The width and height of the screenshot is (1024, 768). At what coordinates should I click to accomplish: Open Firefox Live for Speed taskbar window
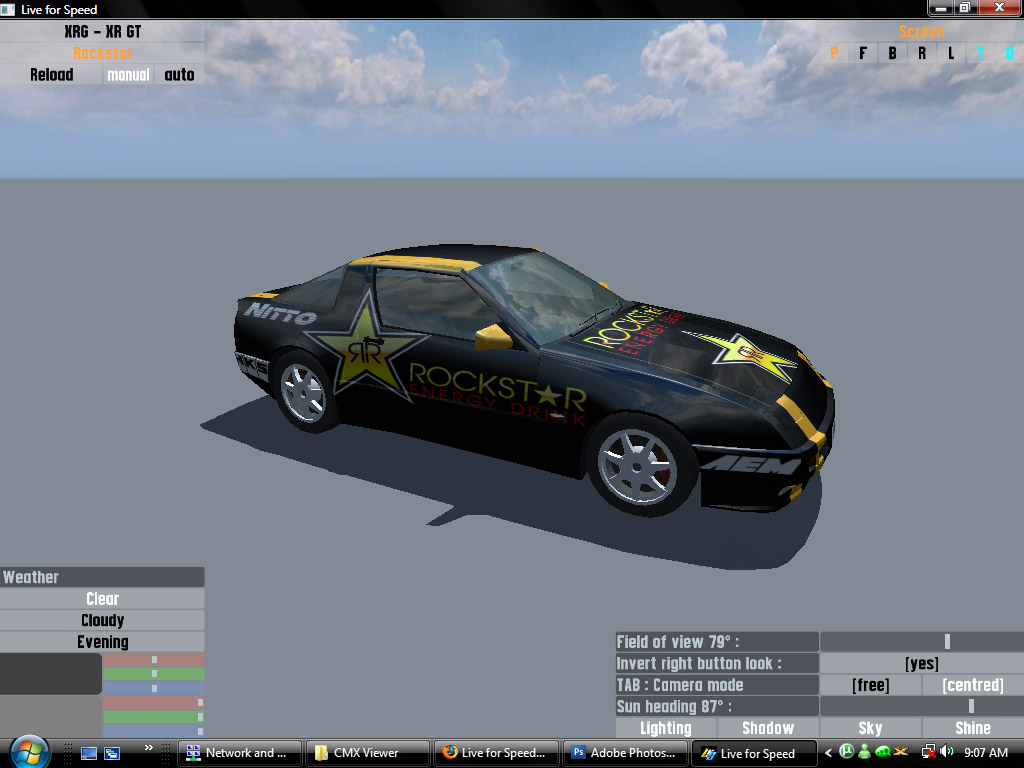[496, 753]
